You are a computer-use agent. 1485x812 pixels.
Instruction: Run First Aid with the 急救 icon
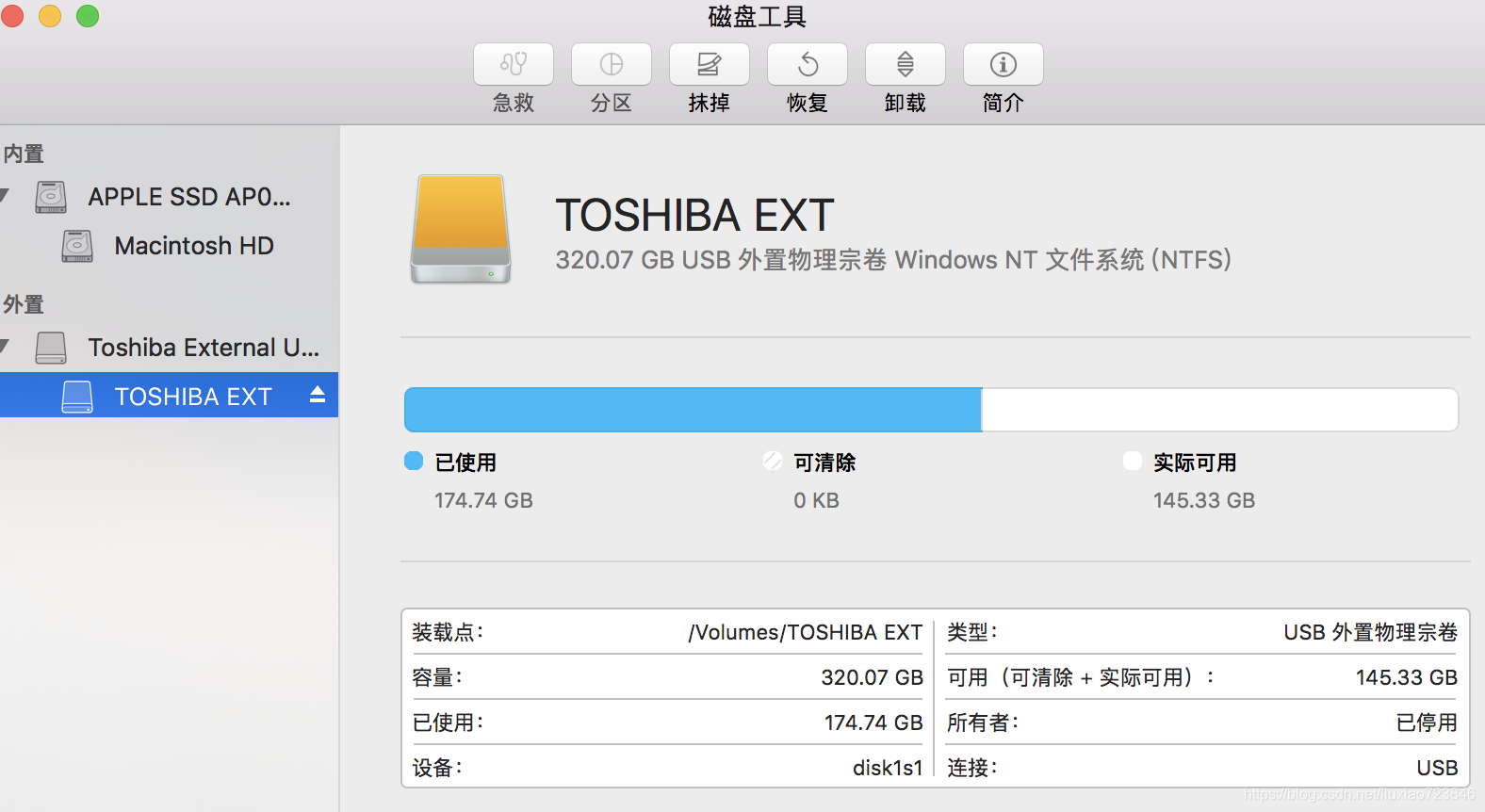click(514, 64)
